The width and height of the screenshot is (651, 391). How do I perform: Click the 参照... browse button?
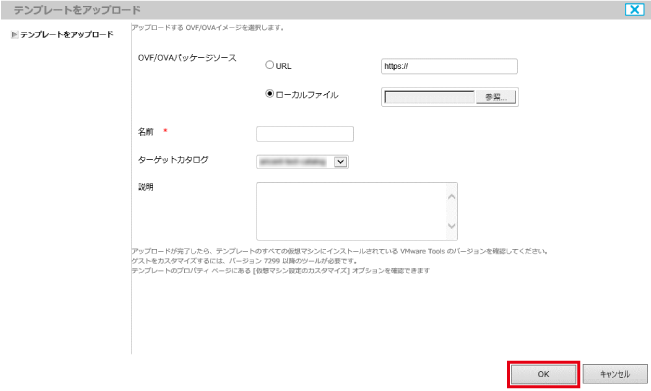pyautogui.click(x=496, y=97)
